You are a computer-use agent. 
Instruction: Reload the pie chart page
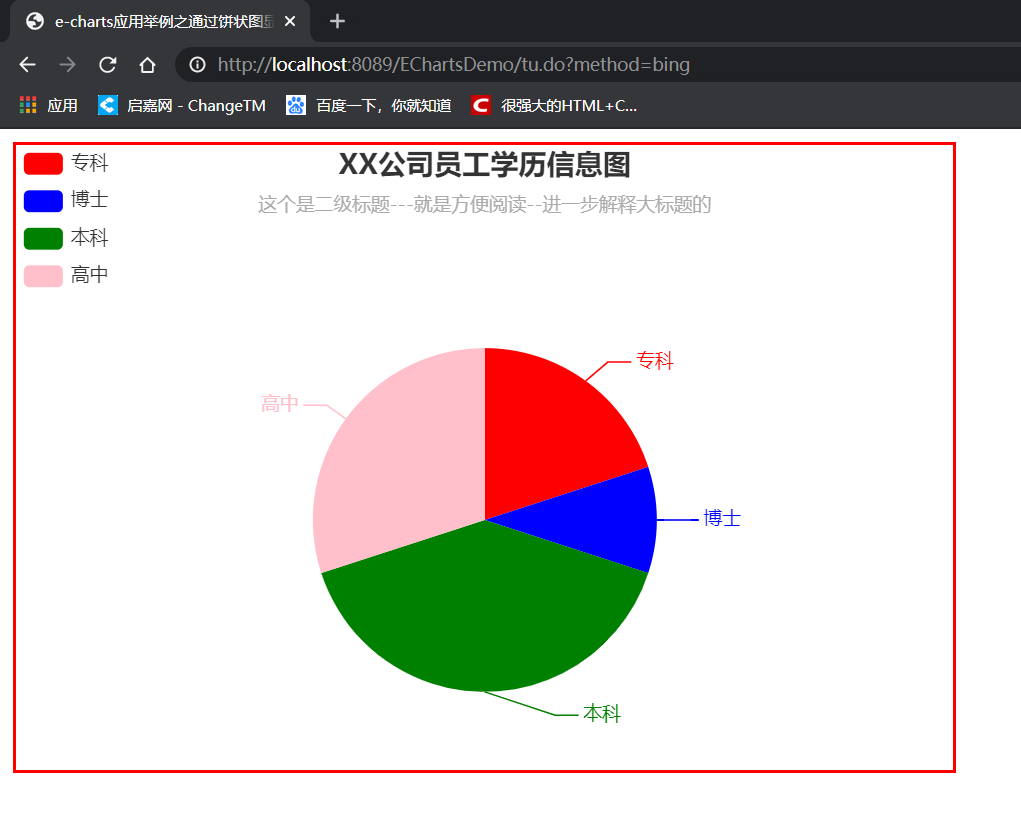pos(107,64)
